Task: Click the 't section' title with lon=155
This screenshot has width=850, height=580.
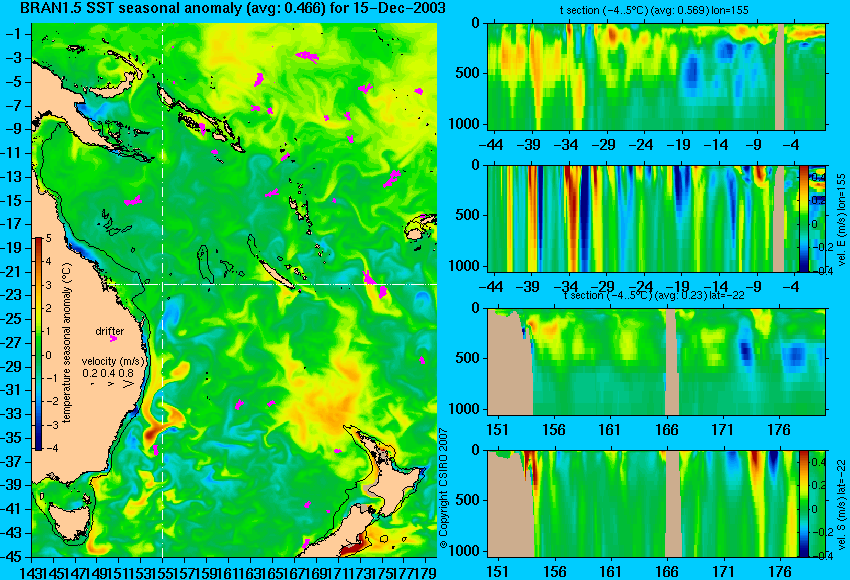Action: (x=654, y=10)
